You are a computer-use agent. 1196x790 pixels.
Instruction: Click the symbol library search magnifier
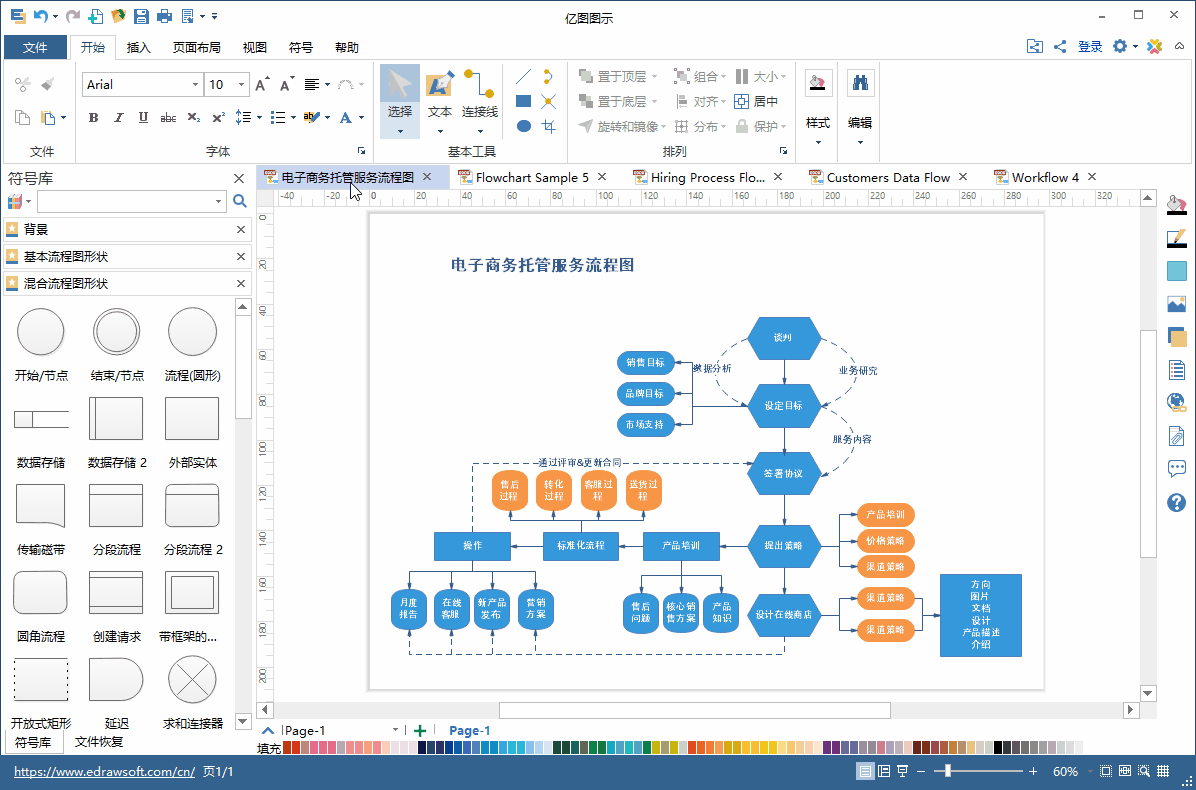[x=239, y=201]
